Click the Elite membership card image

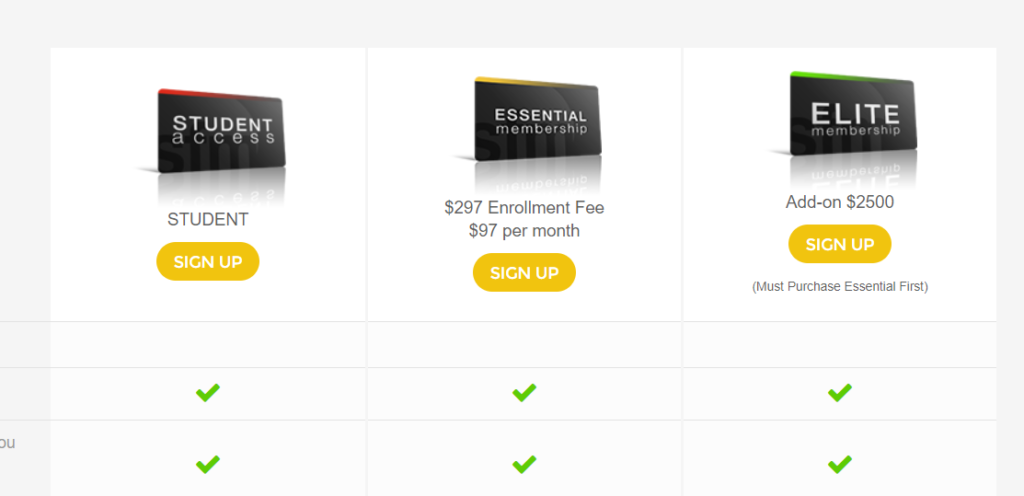[x=842, y=131]
